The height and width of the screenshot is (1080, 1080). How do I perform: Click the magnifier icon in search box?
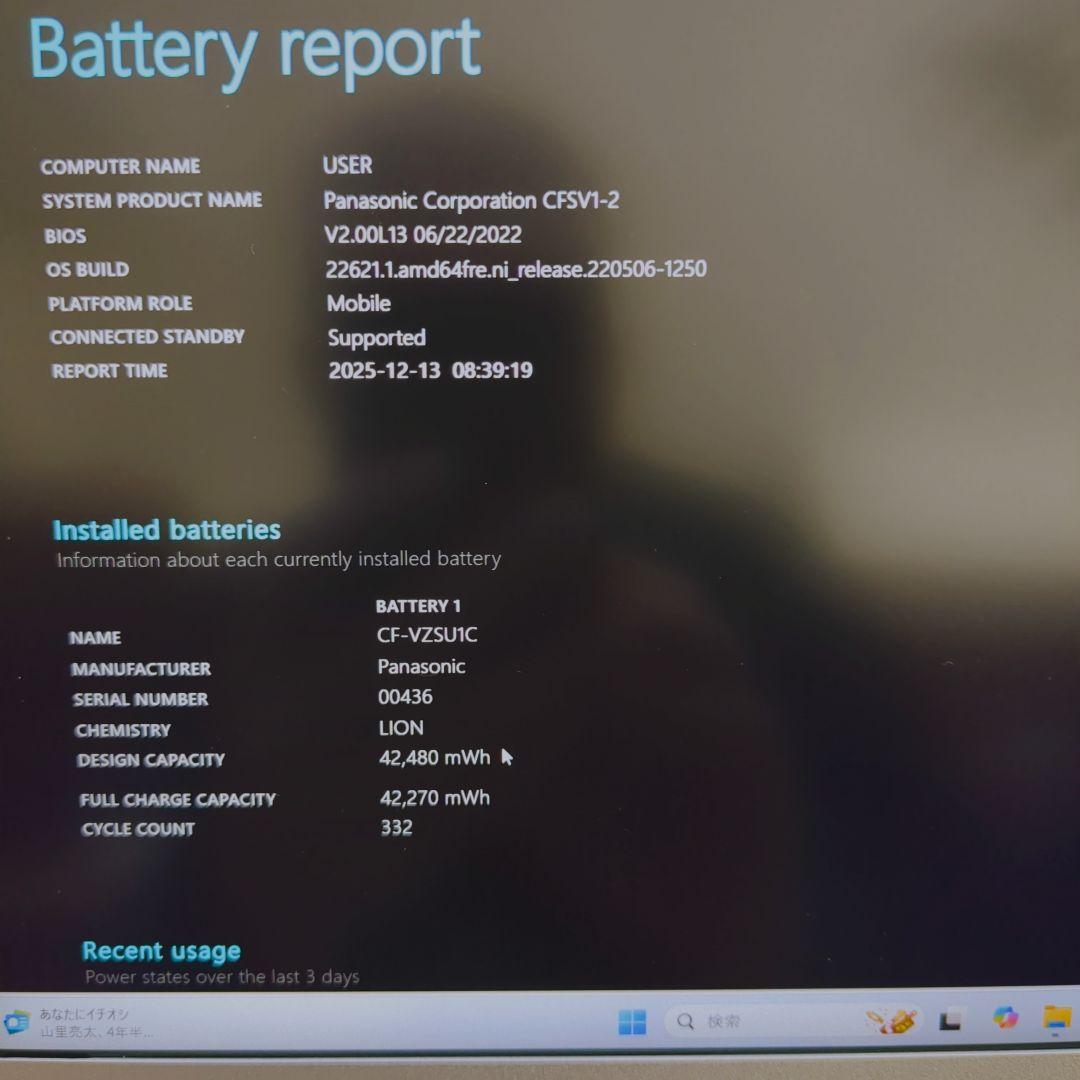(686, 1021)
